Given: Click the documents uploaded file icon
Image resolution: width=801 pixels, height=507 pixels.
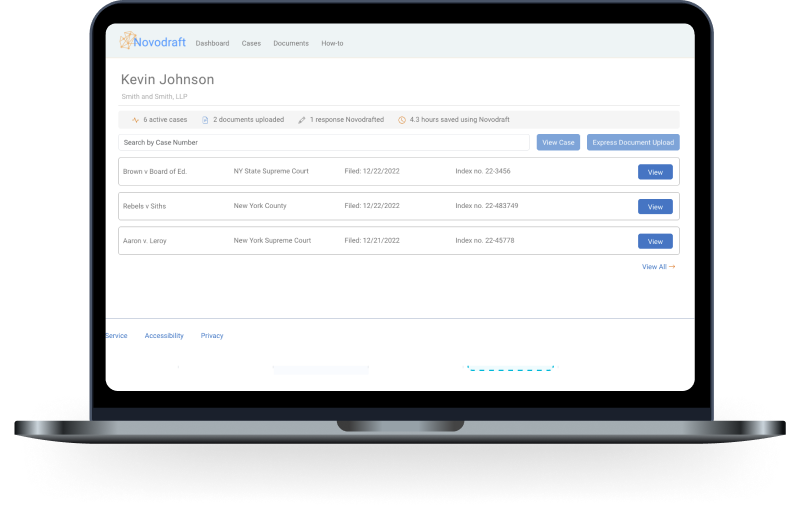Looking at the screenshot, I should [x=205, y=120].
